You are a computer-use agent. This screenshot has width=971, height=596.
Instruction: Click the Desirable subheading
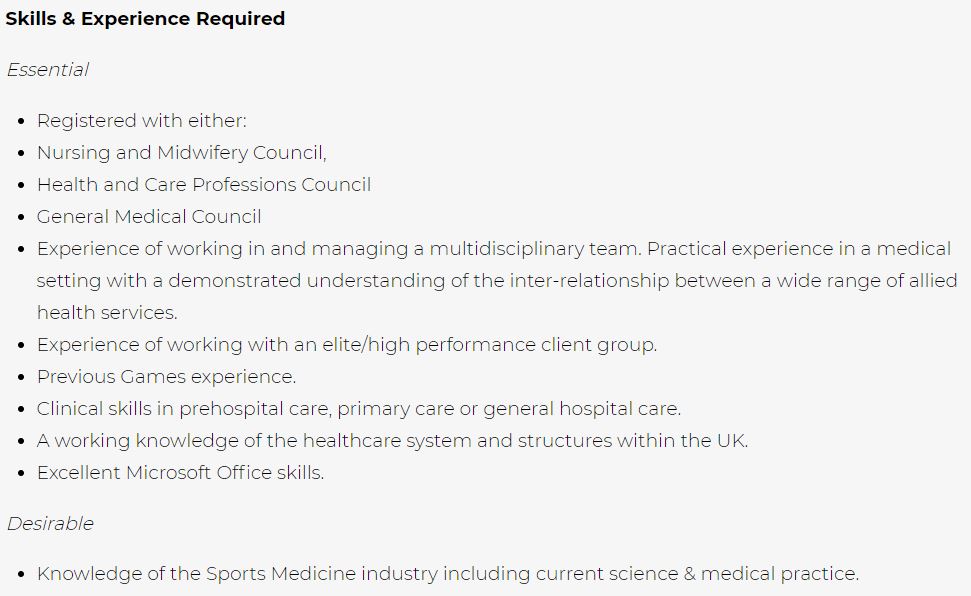[x=50, y=524]
